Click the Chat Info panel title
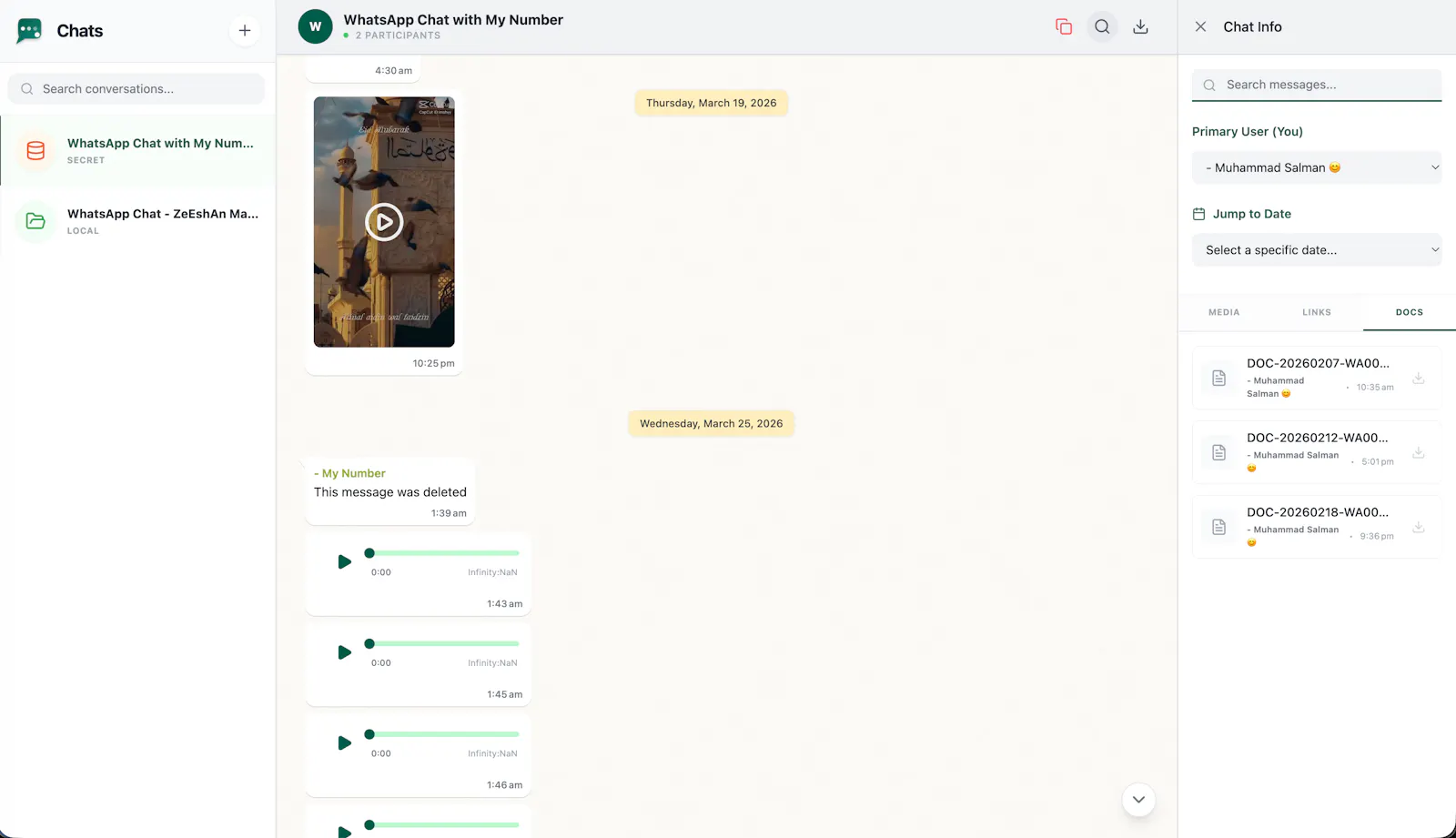The height and width of the screenshot is (838, 1456). (x=1252, y=26)
